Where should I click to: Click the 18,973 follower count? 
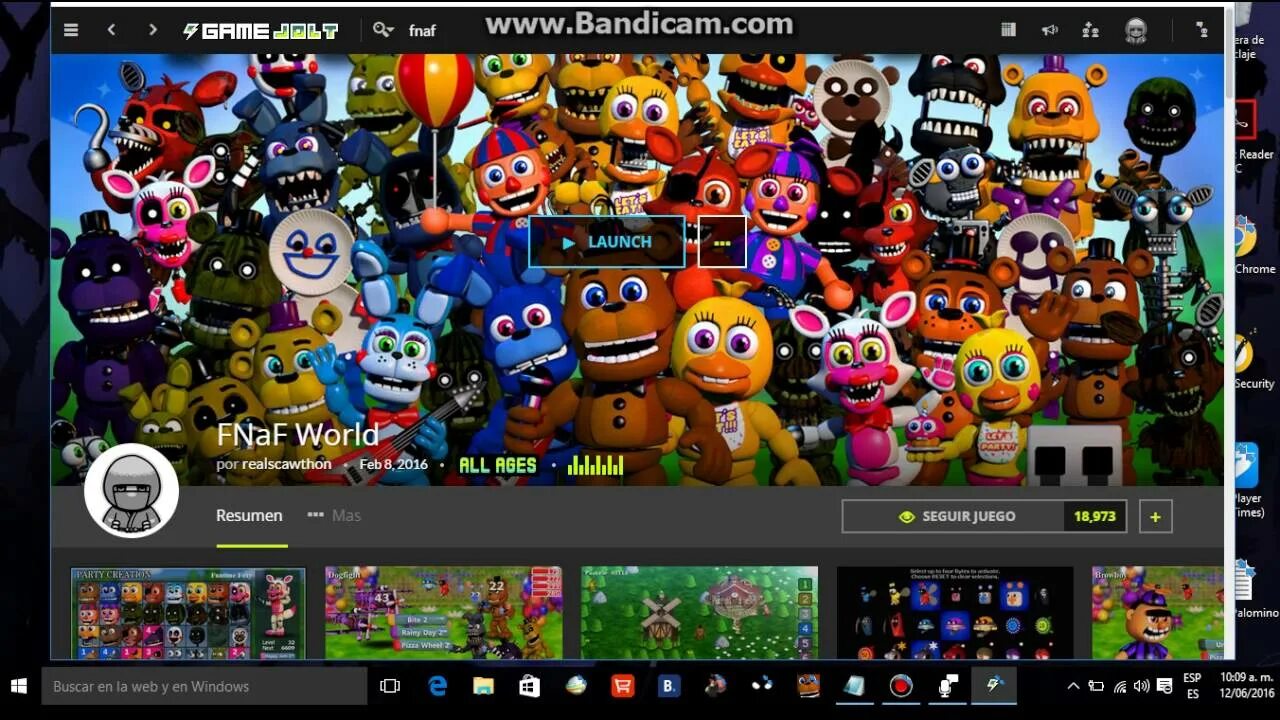(1095, 516)
